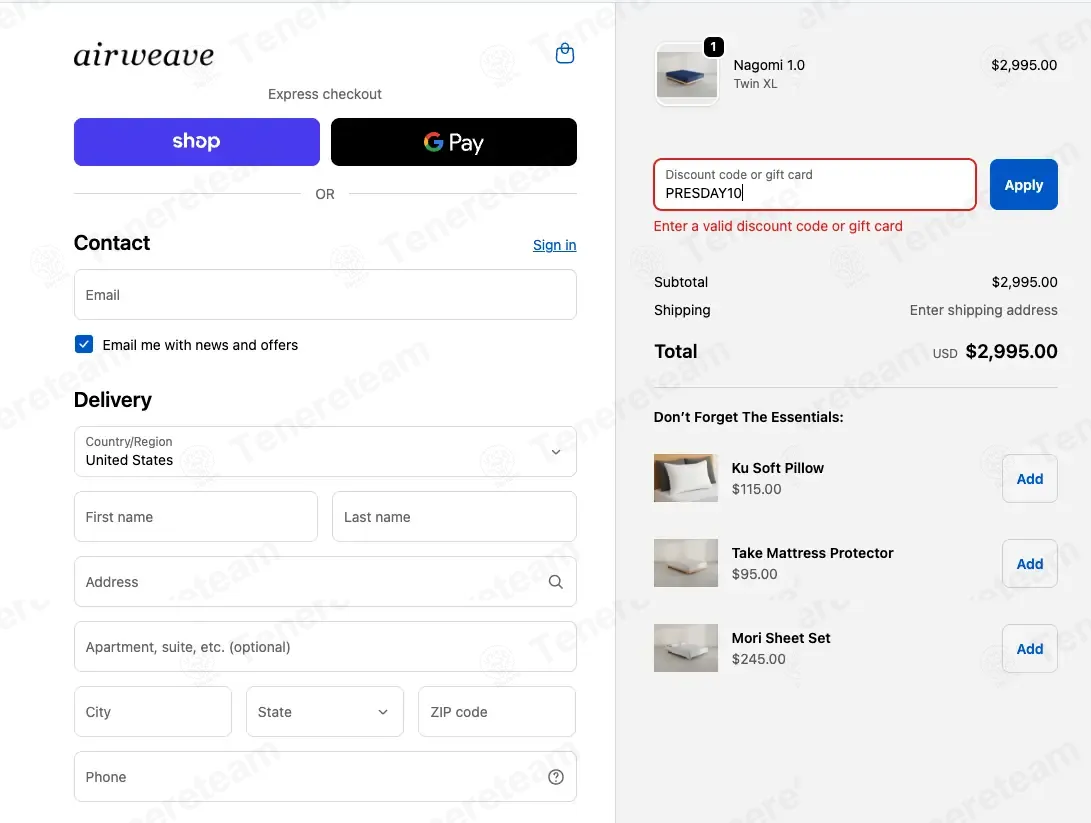The width and height of the screenshot is (1091, 823).
Task: Click the Ku Soft Pillow thumbnail
Action: [685, 478]
